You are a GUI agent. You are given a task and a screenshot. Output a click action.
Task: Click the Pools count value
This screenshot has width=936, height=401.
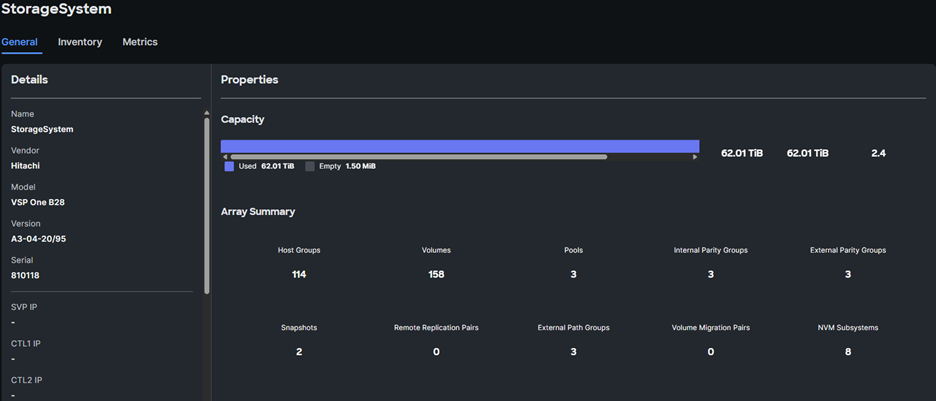coord(573,274)
